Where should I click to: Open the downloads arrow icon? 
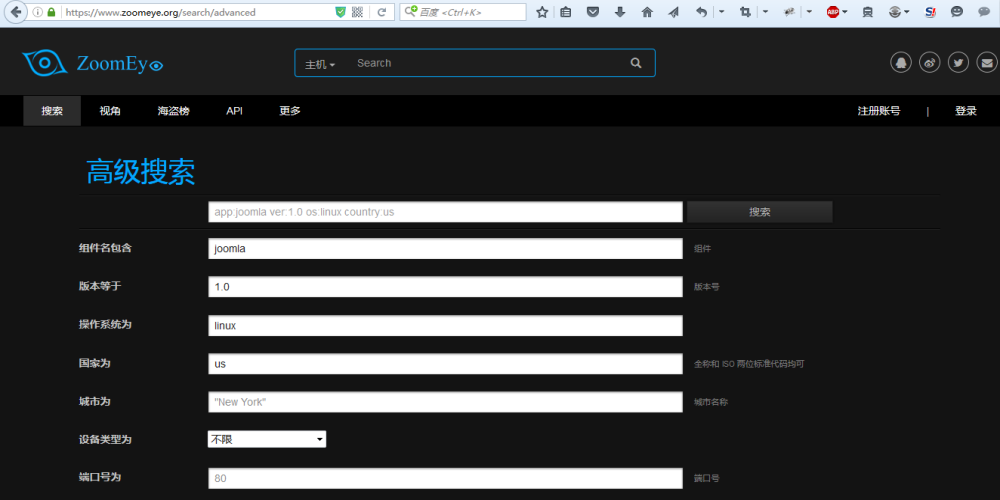[620, 12]
